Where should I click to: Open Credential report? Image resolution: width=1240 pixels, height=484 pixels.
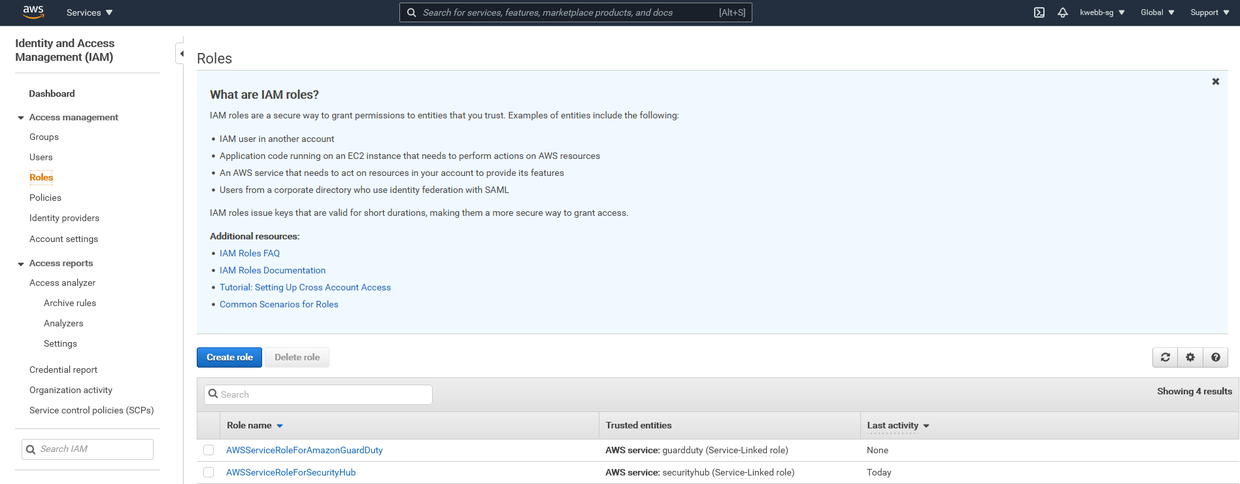tap(63, 370)
